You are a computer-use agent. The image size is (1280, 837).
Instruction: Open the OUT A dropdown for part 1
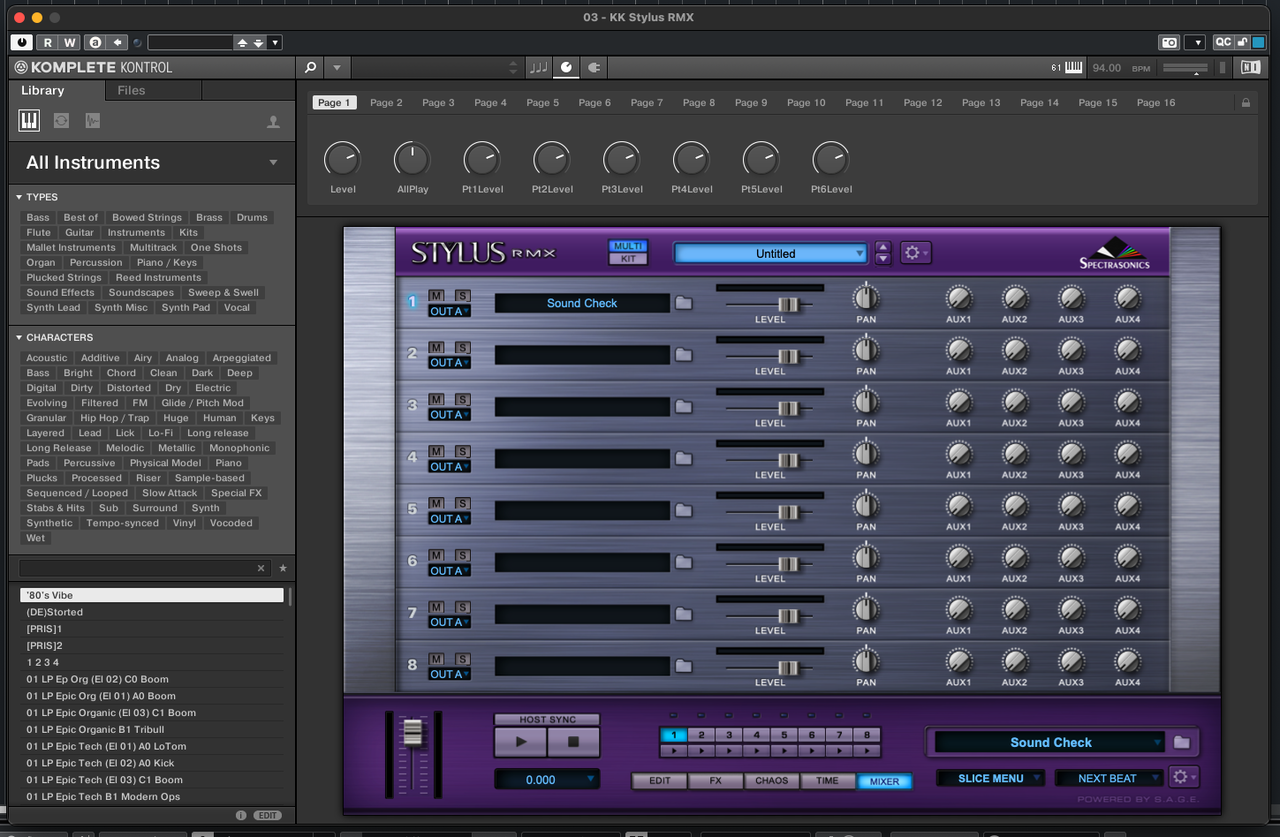click(x=449, y=311)
